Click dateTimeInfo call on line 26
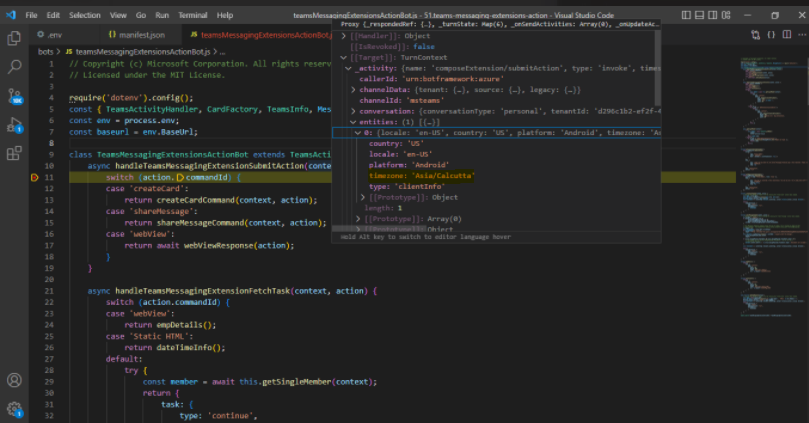 point(184,348)
